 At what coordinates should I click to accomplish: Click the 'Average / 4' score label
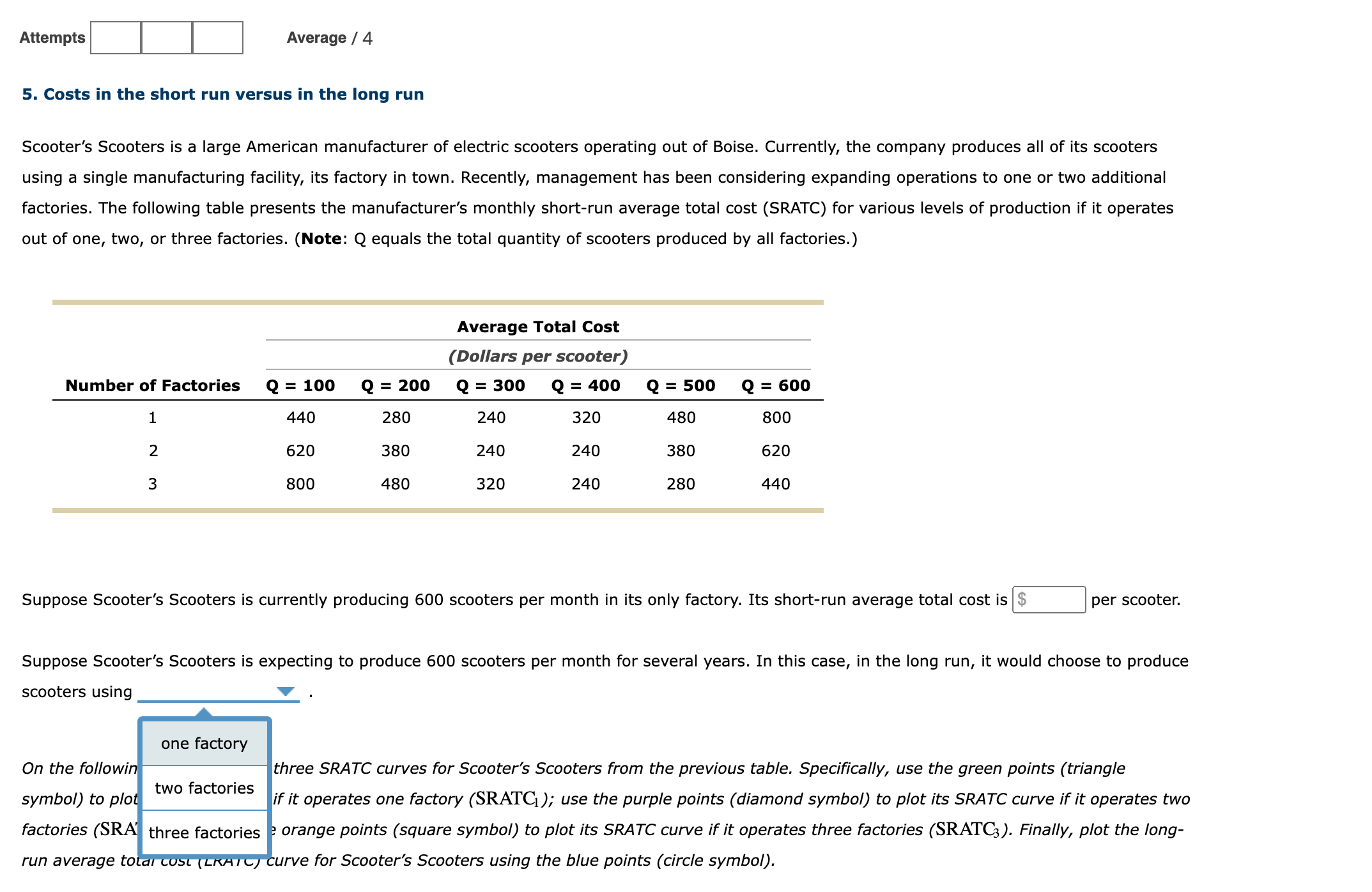329,38
